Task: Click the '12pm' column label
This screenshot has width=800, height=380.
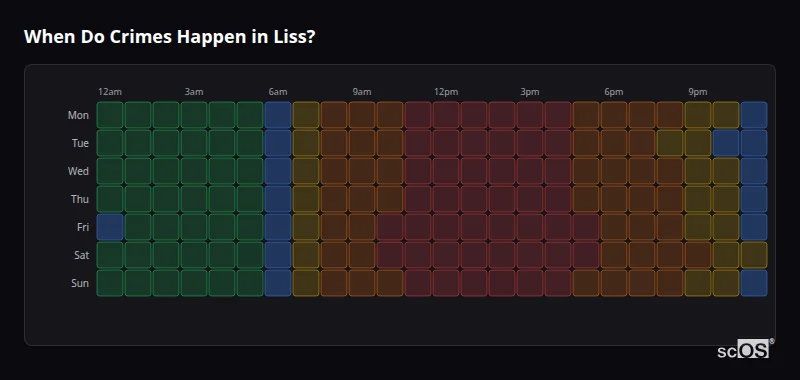Action: pos(446,92)
